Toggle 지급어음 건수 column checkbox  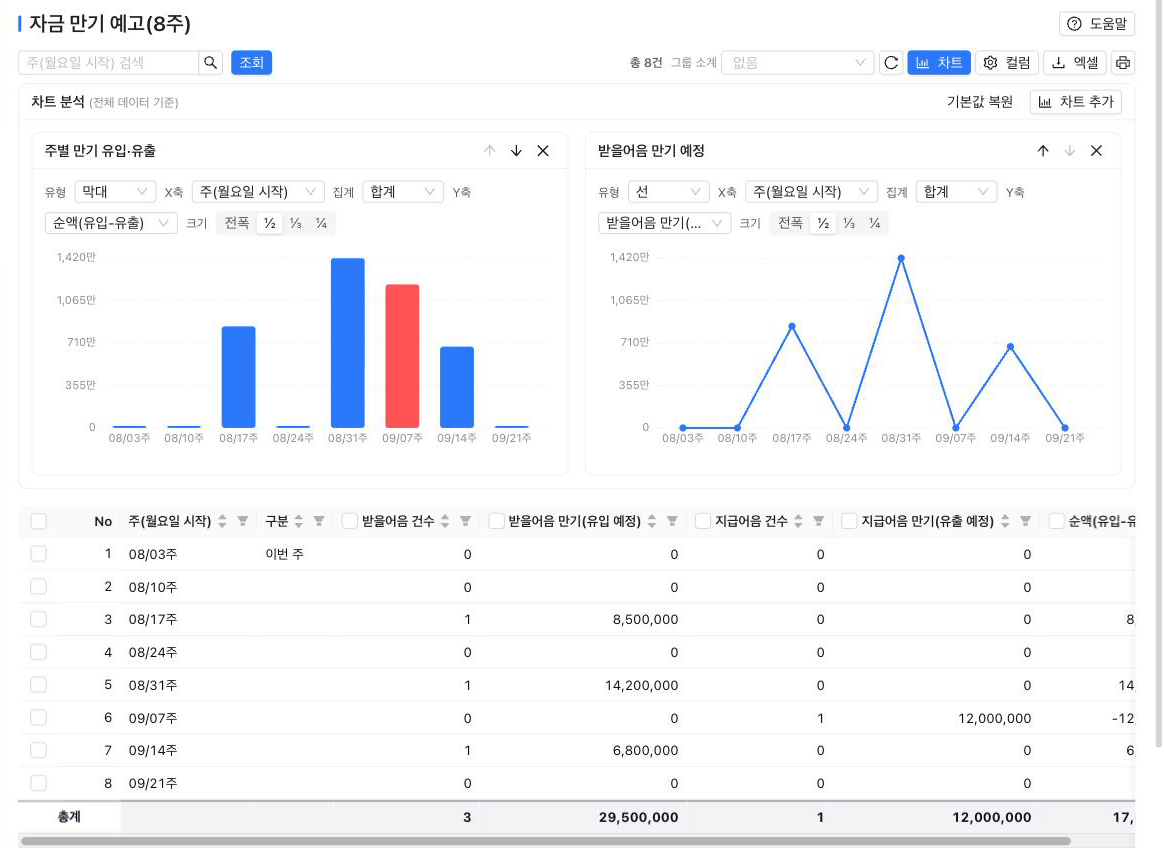tap(702, 521)
